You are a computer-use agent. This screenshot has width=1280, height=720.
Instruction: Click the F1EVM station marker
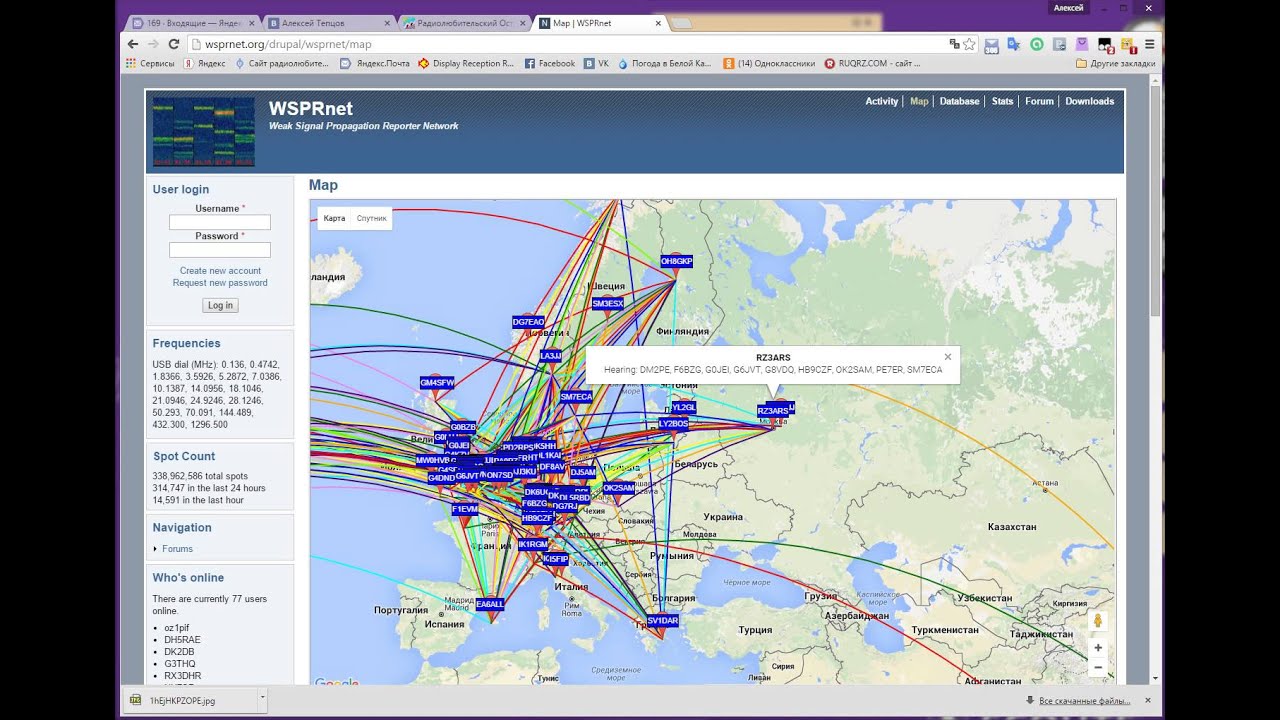click(x=464, y=509)
